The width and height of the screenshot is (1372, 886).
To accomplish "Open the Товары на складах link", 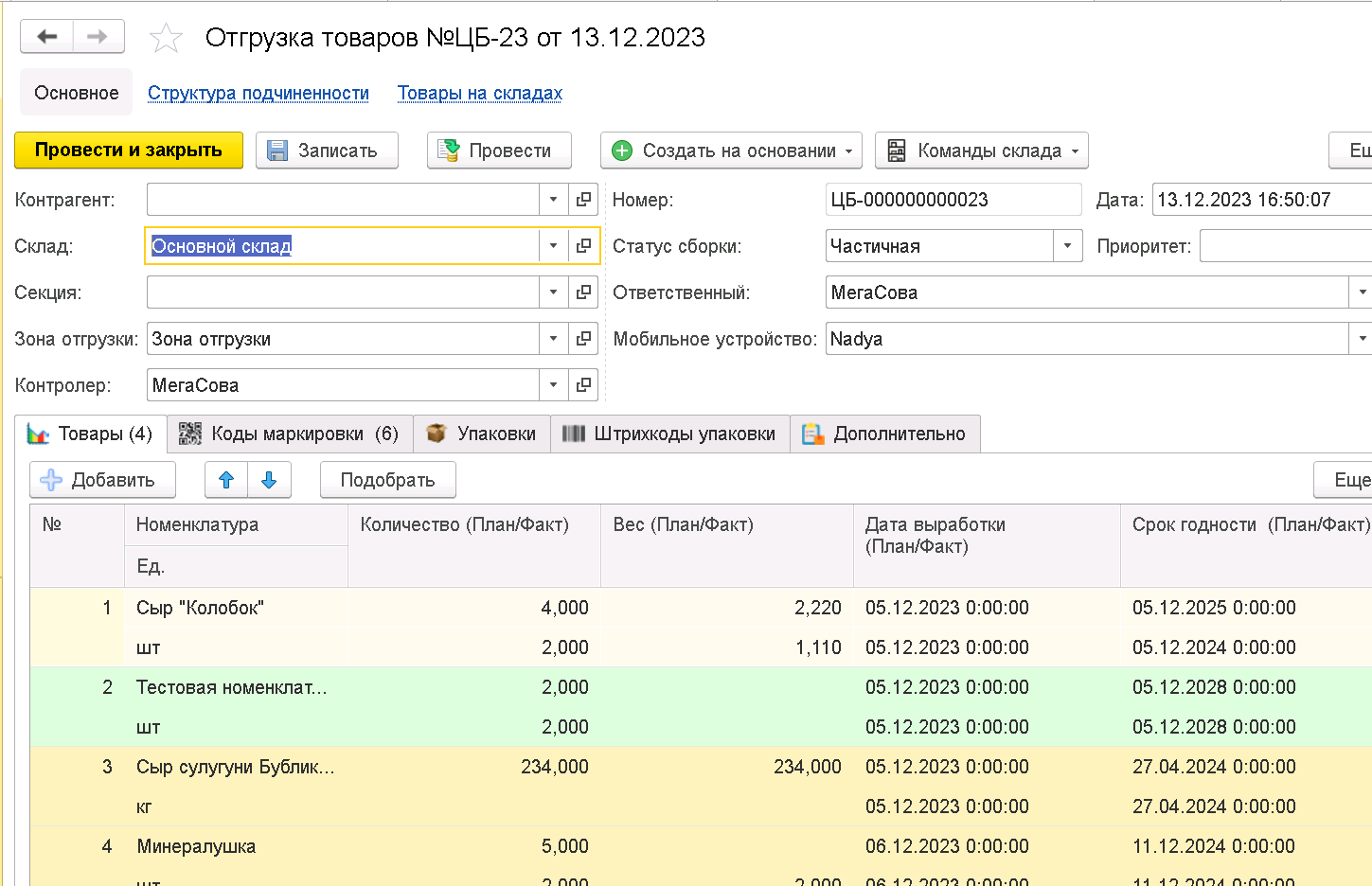I will [480, 93].
